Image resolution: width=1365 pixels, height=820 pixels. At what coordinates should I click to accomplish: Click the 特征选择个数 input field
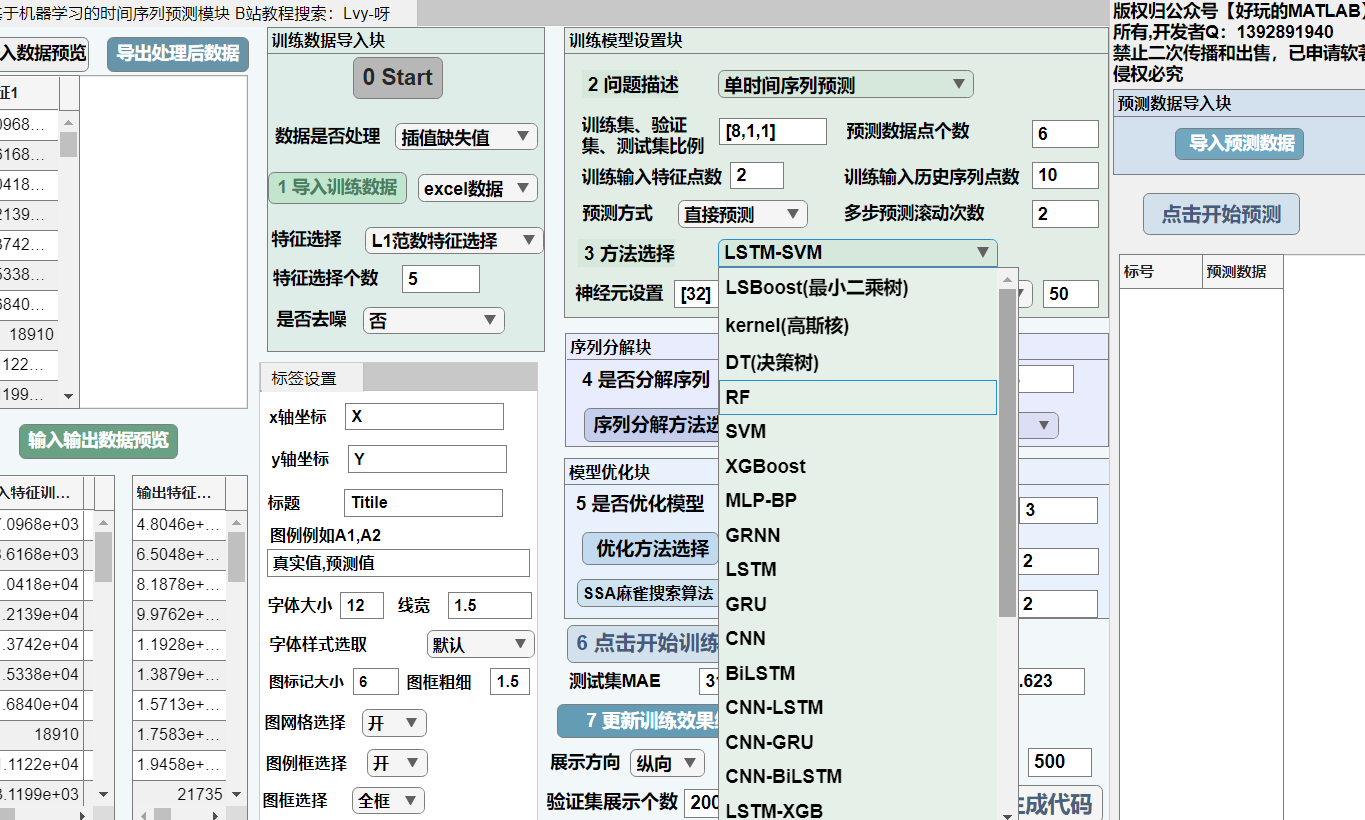click(x=440, y=279)
